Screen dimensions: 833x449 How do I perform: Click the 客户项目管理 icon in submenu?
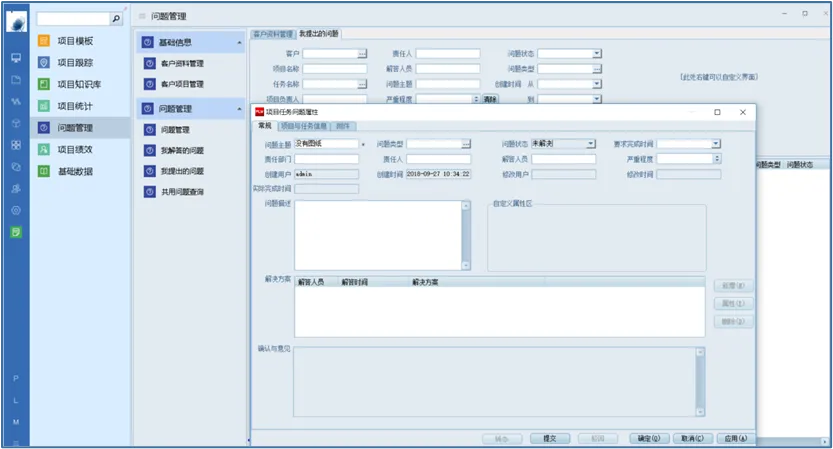(150, 84)
